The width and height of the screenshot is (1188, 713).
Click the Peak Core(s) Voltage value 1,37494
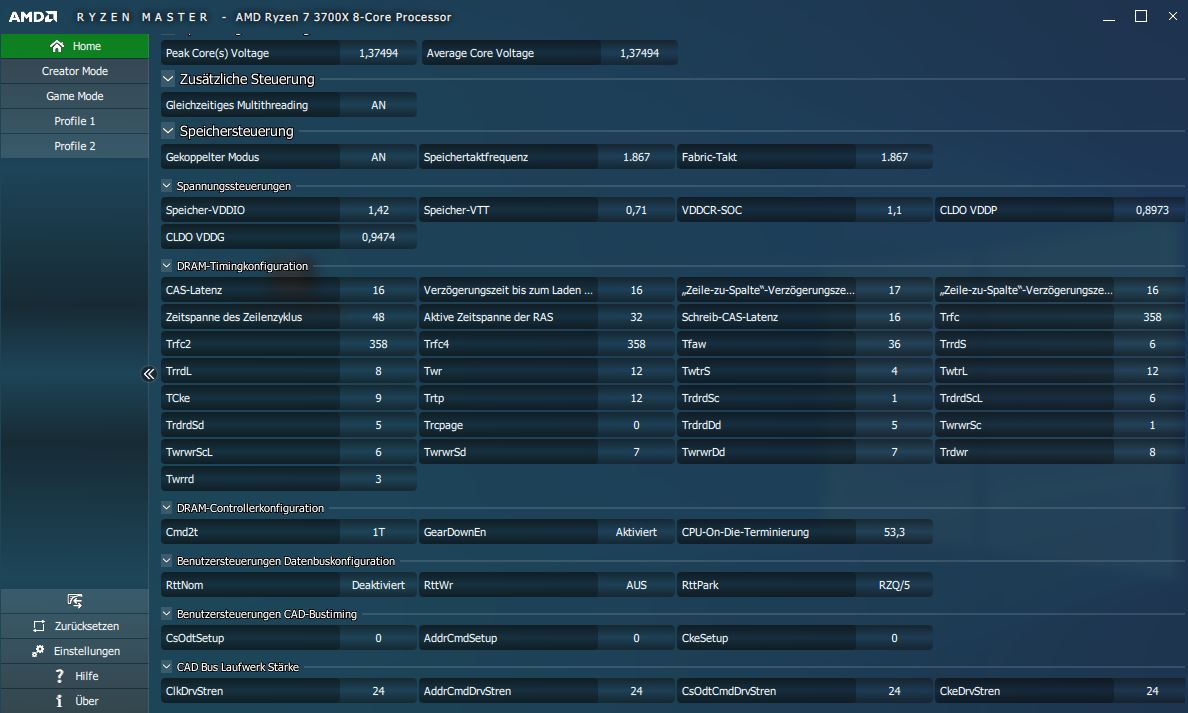(x=378, y=53)
